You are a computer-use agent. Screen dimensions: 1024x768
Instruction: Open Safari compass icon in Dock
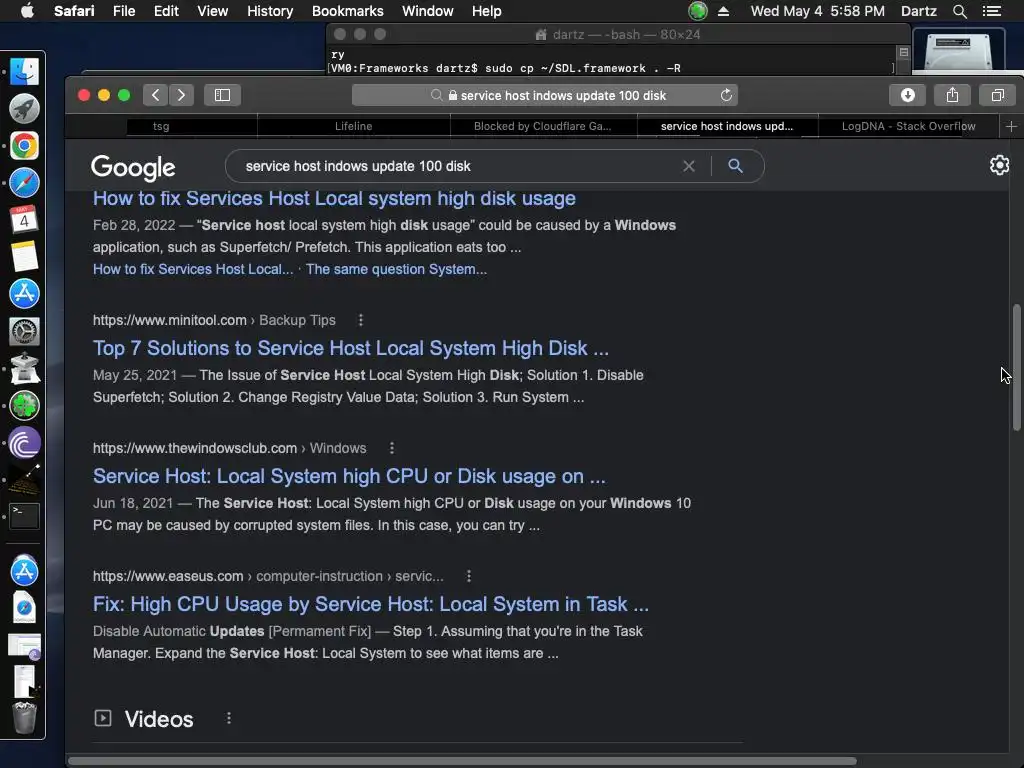click(24, 183)
